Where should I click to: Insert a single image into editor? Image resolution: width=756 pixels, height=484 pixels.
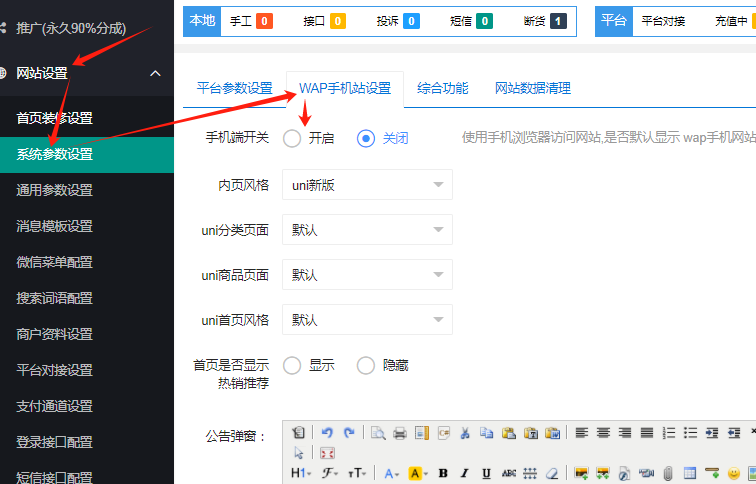tap(581, 473)
